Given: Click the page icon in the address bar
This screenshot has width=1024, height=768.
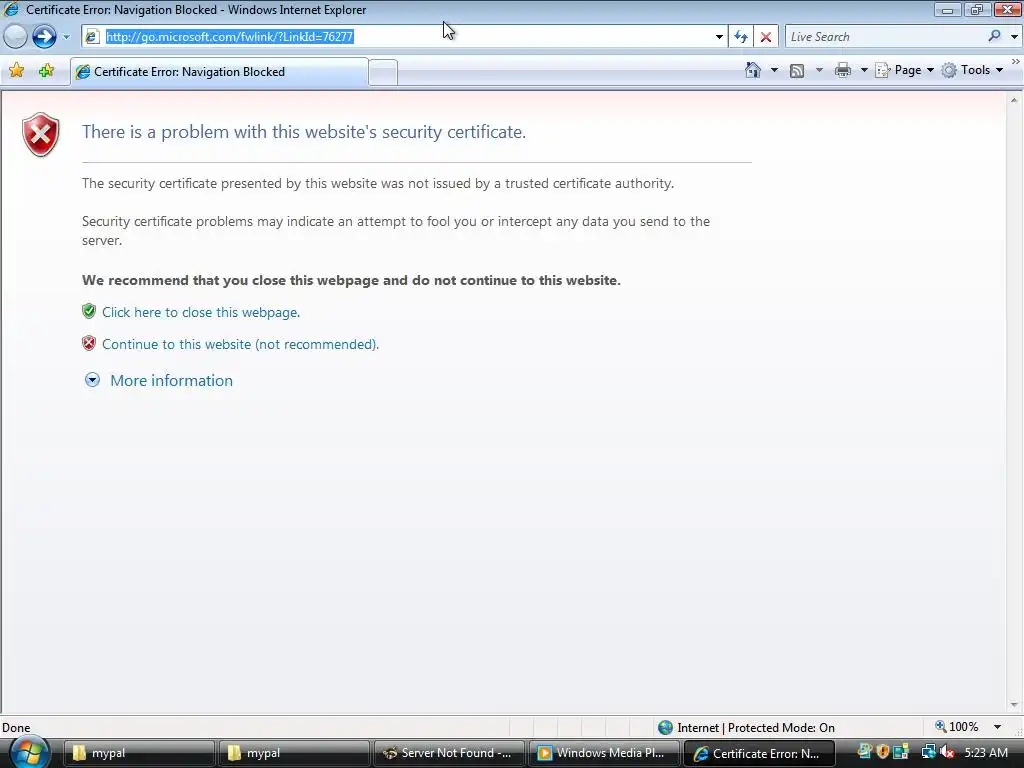Looking at the screenshot, I should point(93,37).
